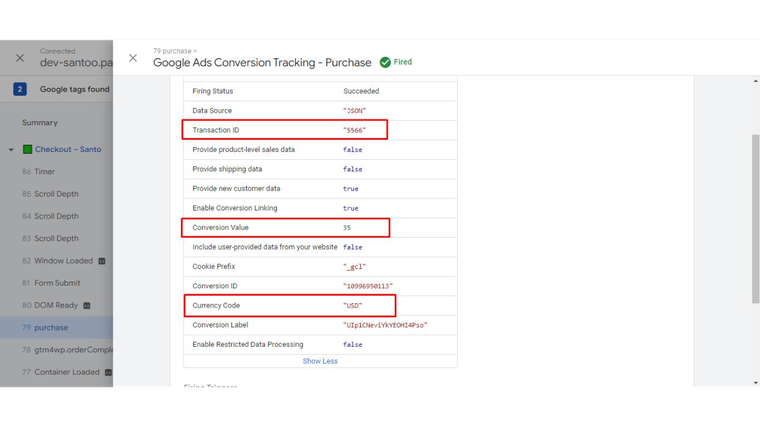Screen dimensions: 760x427
Task: Click the dev-santoo domain name
Action: point(76,63)
